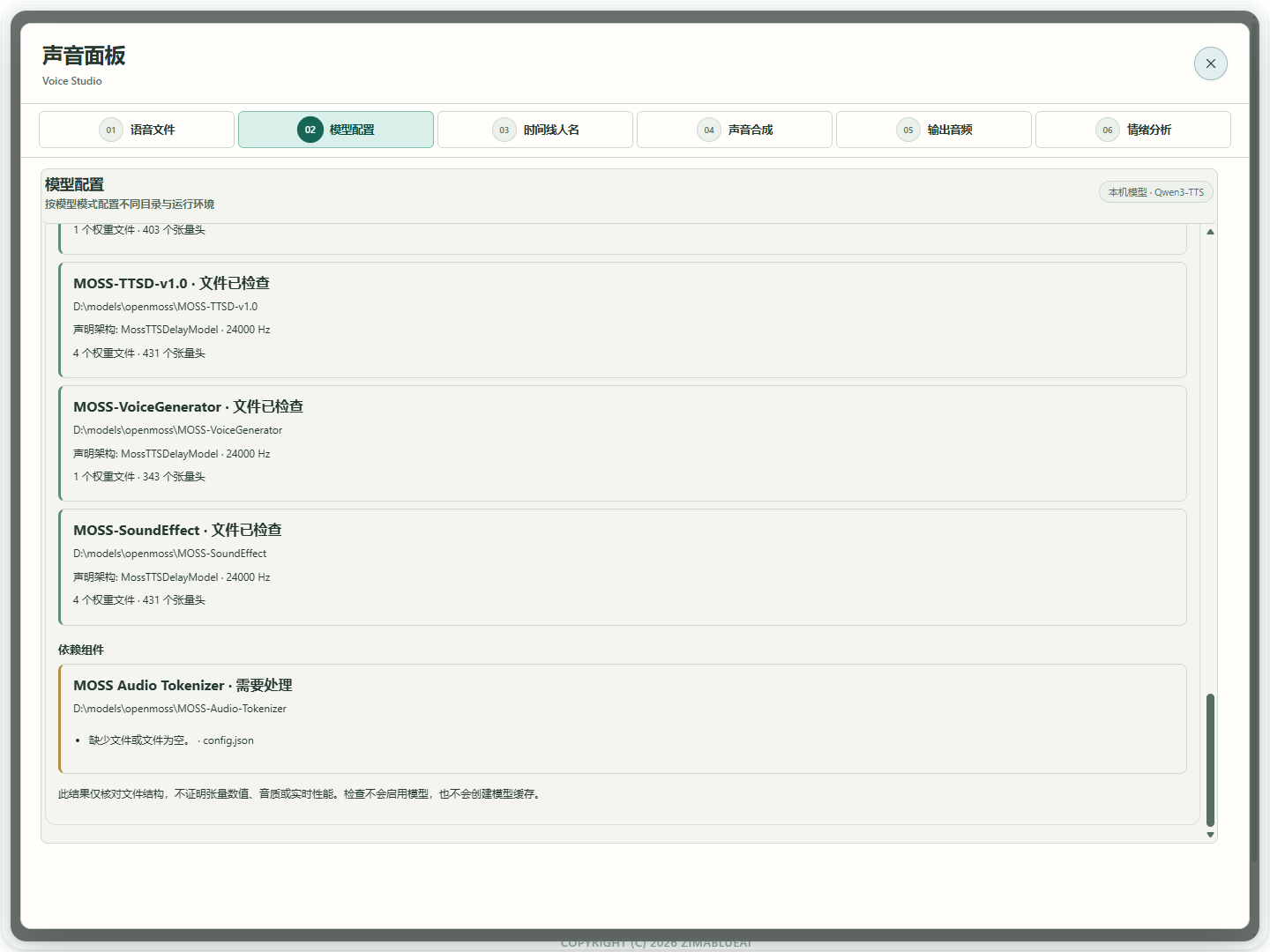Click the scrollbar up arrow

(1210, 232)
